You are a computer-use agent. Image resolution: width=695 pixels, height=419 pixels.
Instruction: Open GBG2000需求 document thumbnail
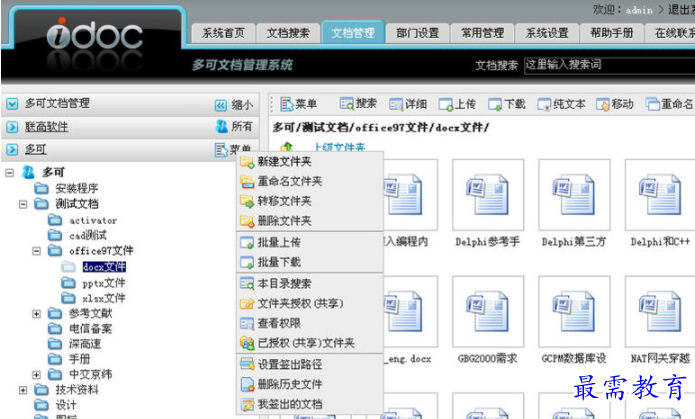(x=488, y=311)
